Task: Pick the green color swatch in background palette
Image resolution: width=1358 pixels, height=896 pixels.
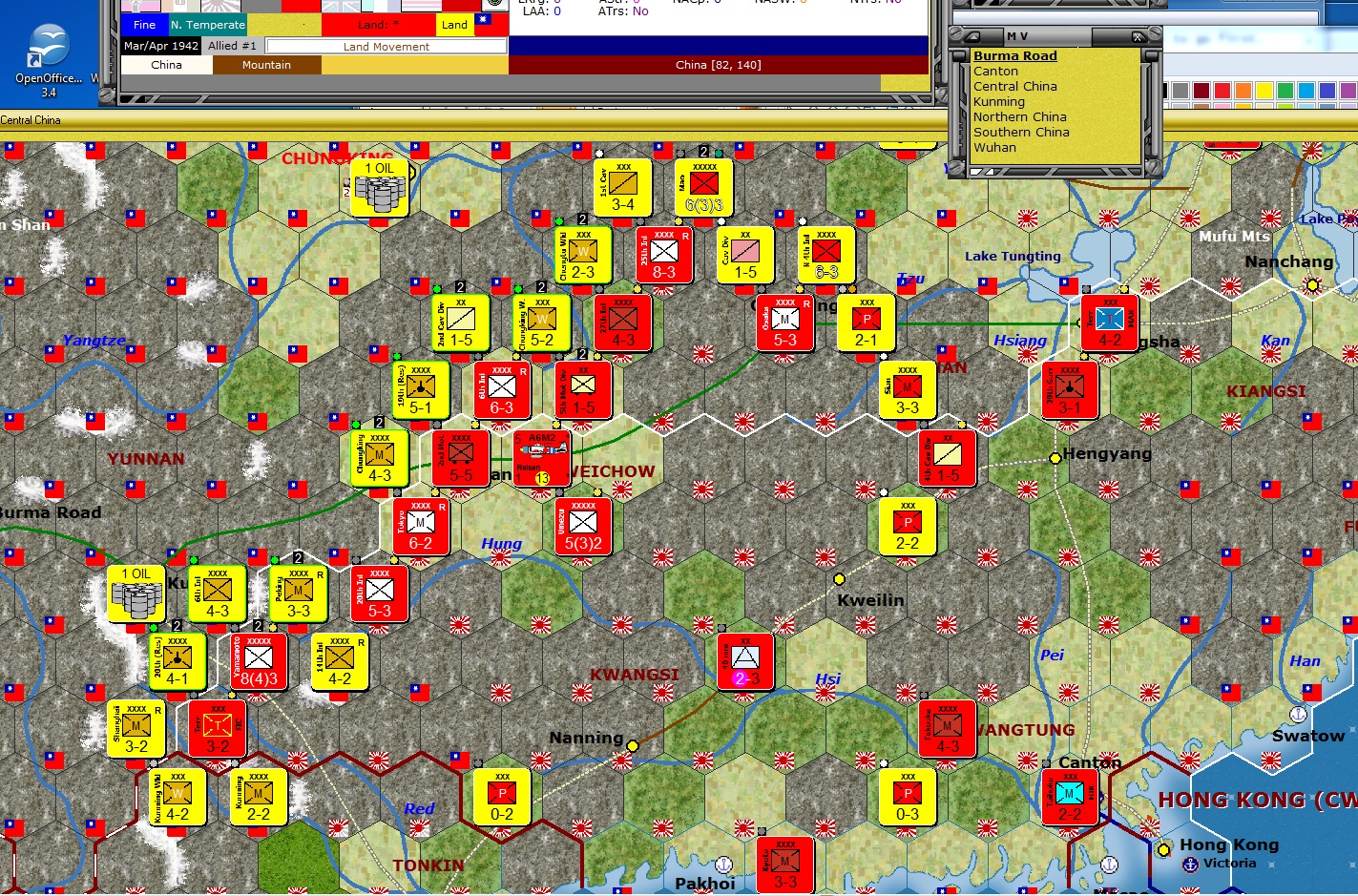Action: (1285, 91)
